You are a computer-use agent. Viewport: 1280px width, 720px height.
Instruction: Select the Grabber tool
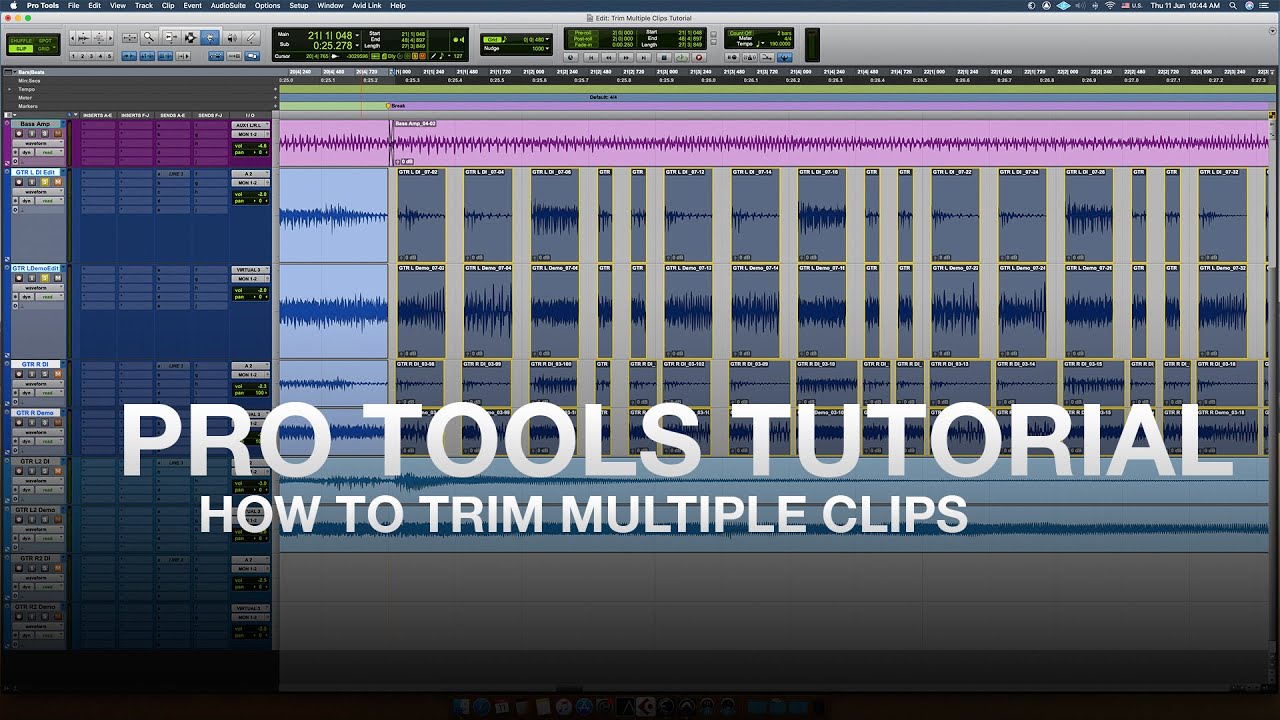209,38
